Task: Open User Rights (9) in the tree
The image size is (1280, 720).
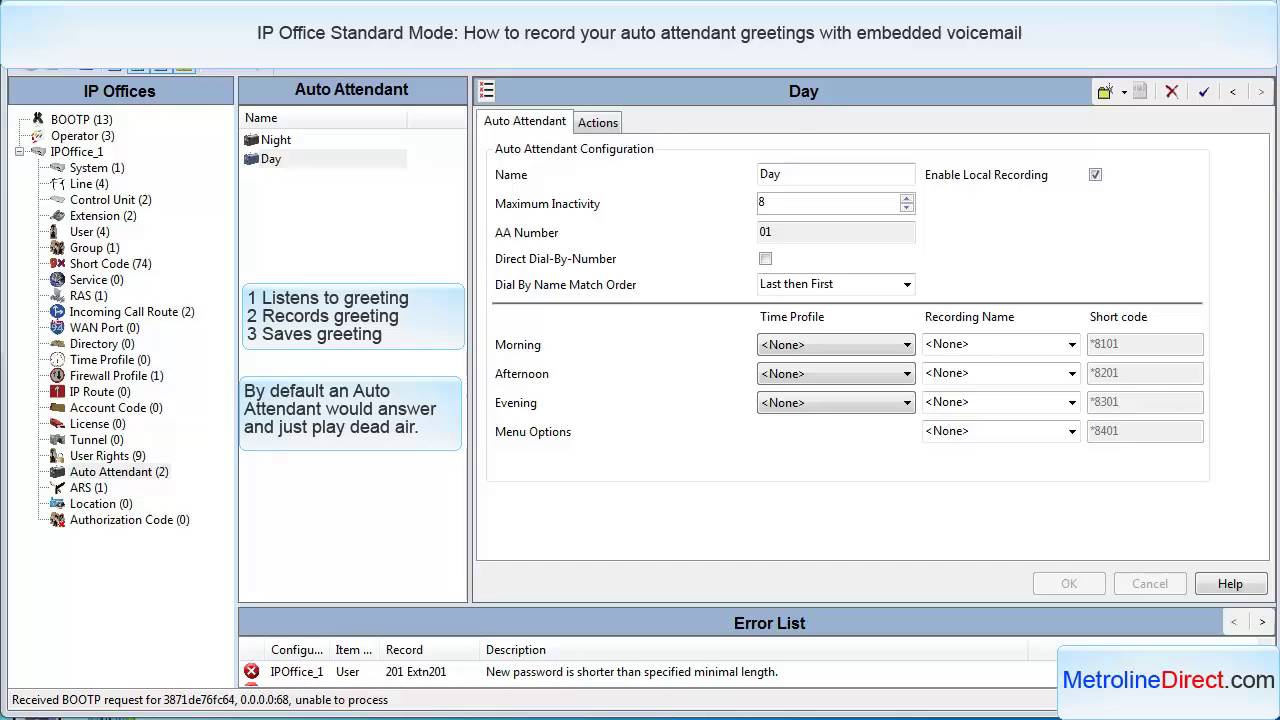Action: (107, 456)
